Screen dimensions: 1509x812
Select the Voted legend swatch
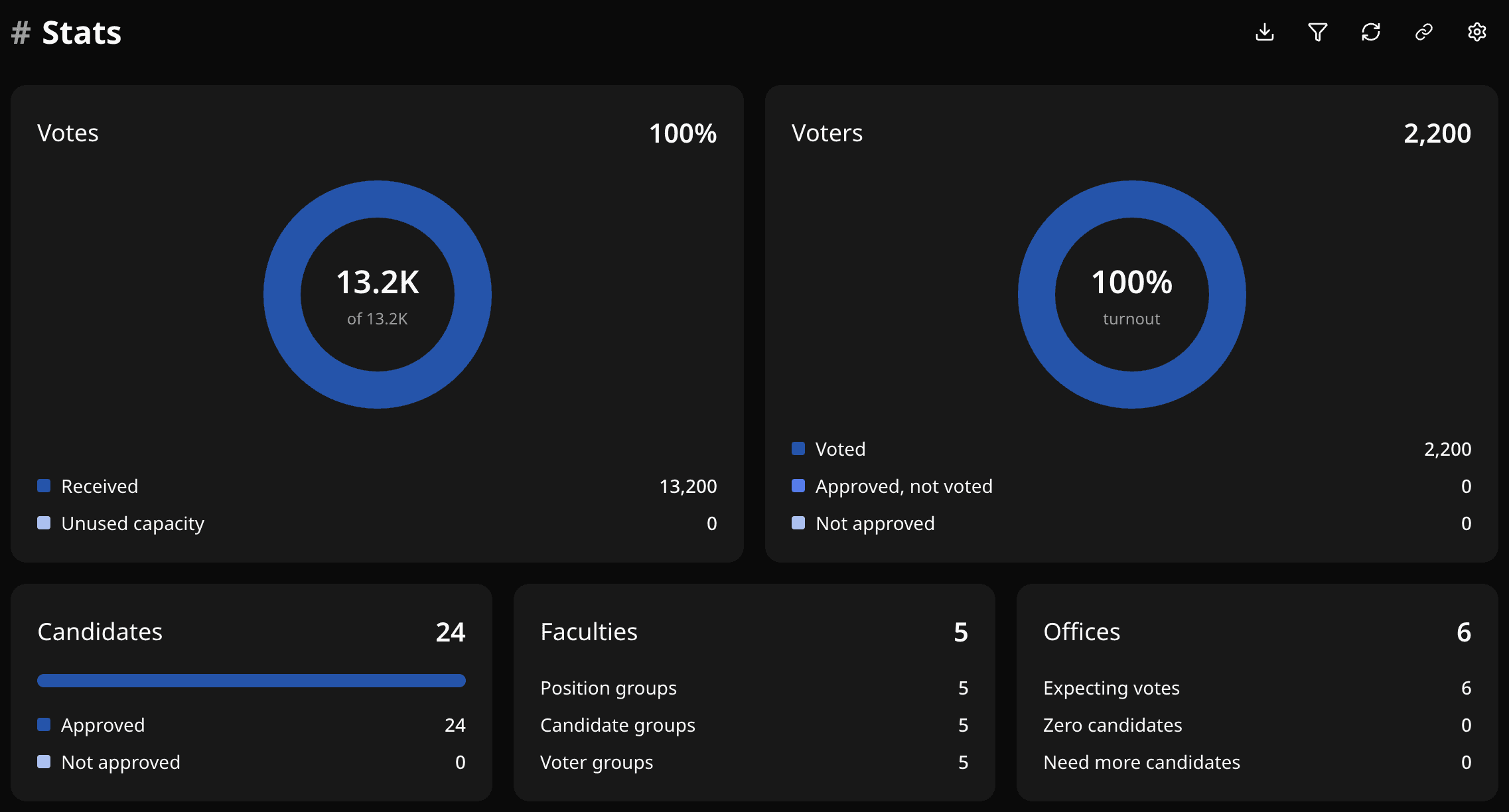[x=798, y=448]
